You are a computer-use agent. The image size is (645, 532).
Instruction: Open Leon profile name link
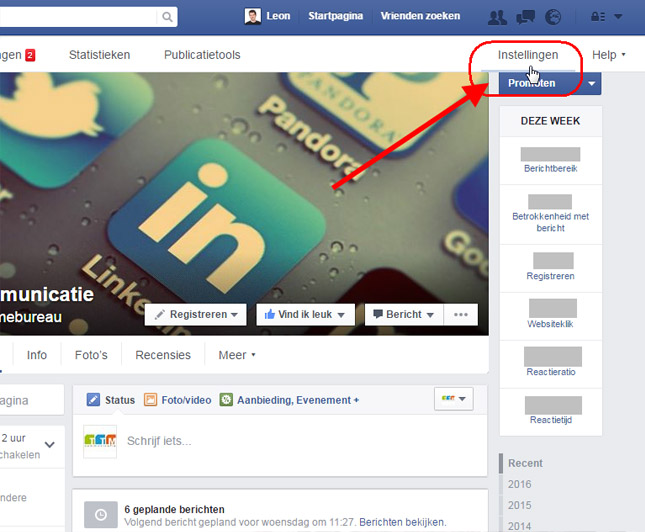point(278,16)
